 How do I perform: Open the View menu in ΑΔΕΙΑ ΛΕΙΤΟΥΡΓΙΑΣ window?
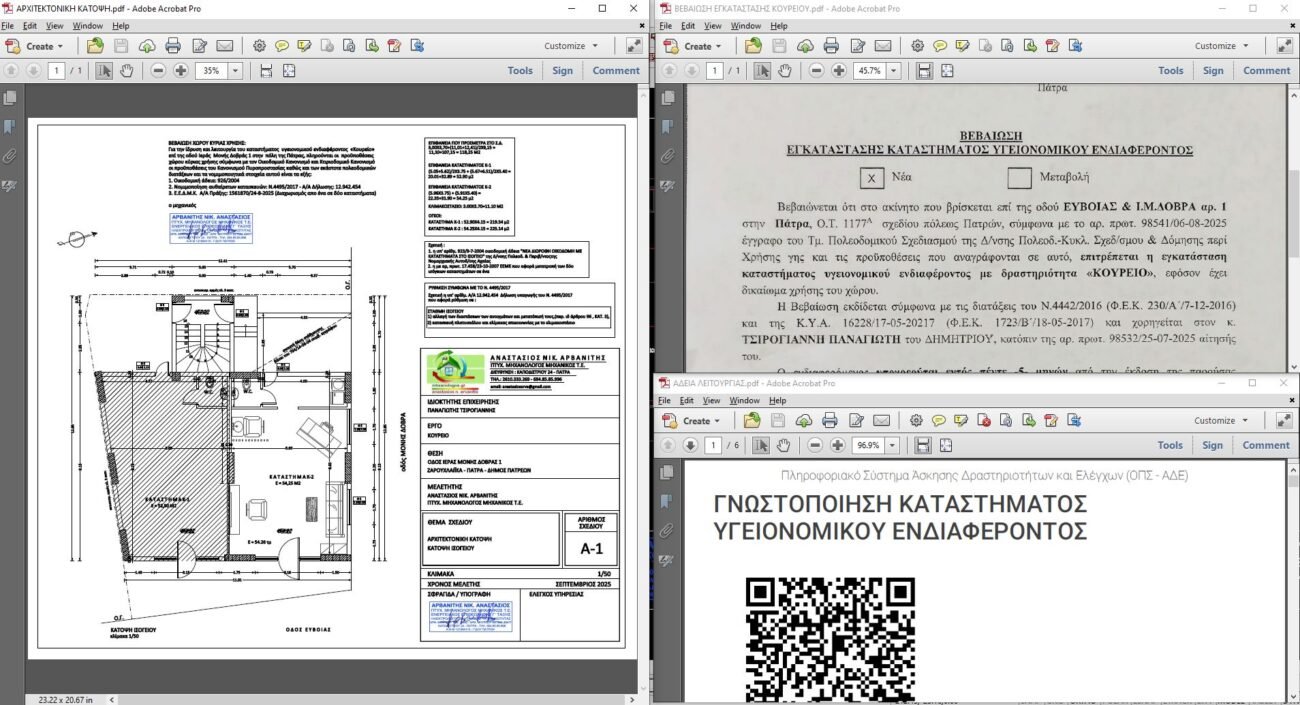click(715, 400)
